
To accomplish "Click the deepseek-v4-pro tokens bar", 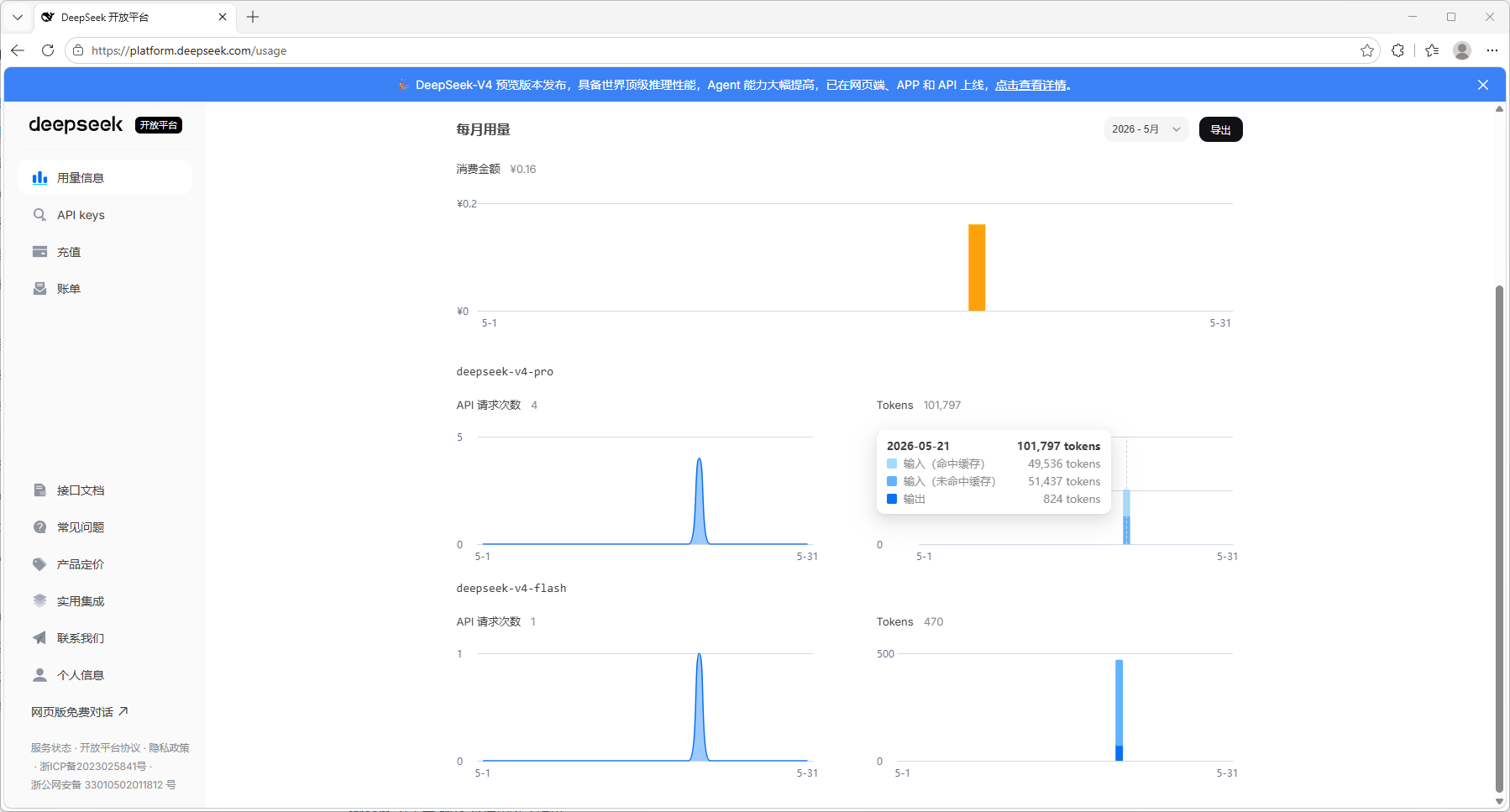I will tap(1126, 517).
